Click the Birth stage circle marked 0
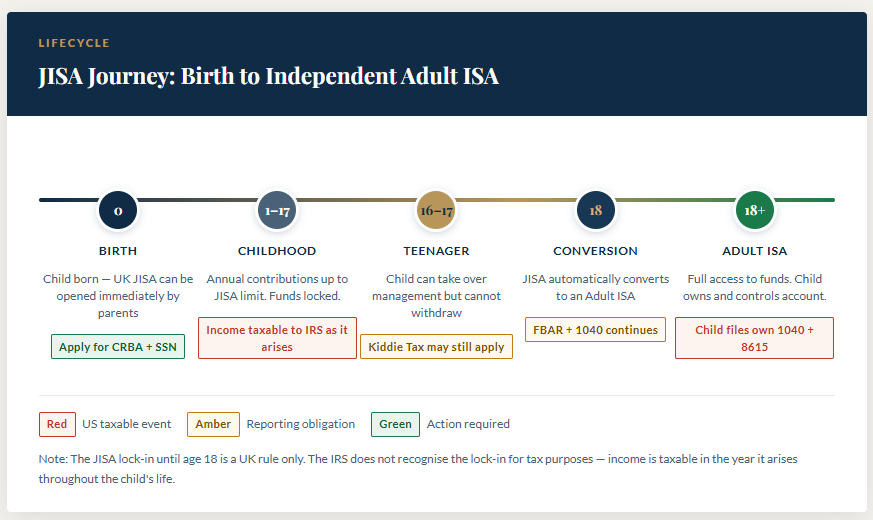Screen dimensions: 873x520 click(x=118, y=211)
